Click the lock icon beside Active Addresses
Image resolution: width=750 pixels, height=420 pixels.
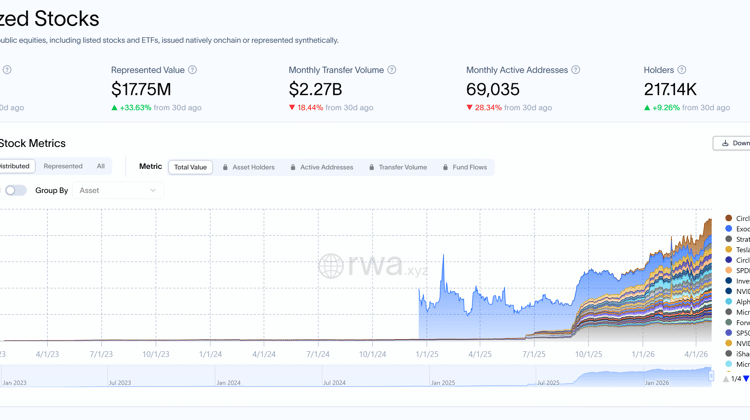pos(293,168)
